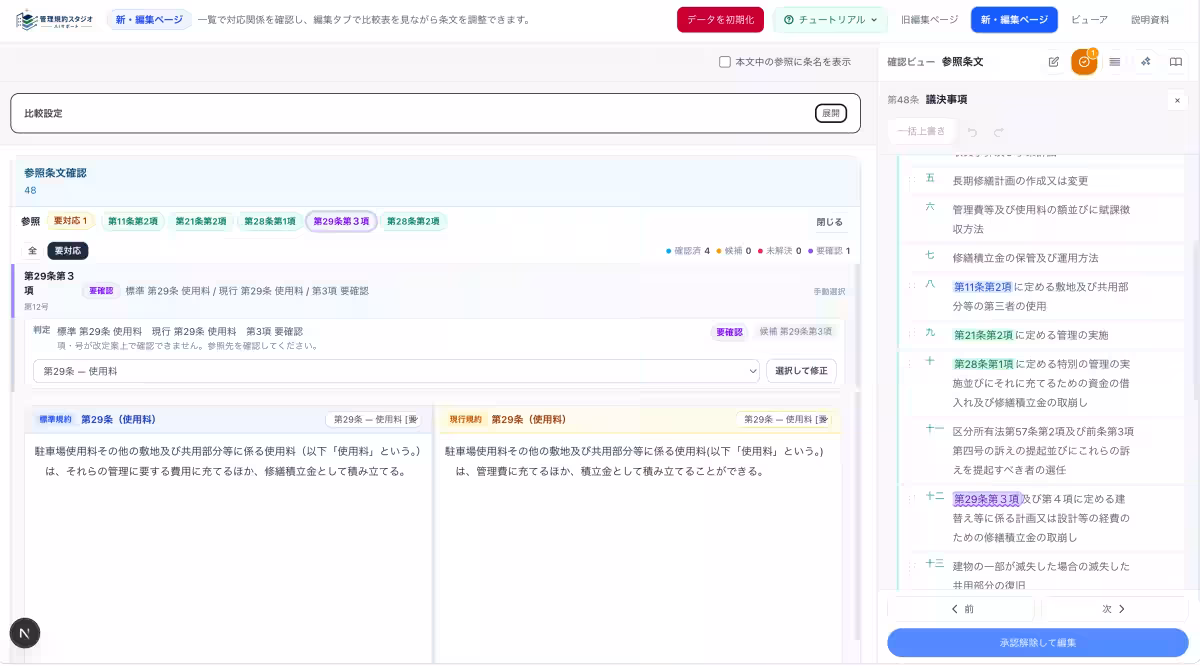
Task: Go to next with 次 button
Action: pyautogui.click(x=1114, y=609)
